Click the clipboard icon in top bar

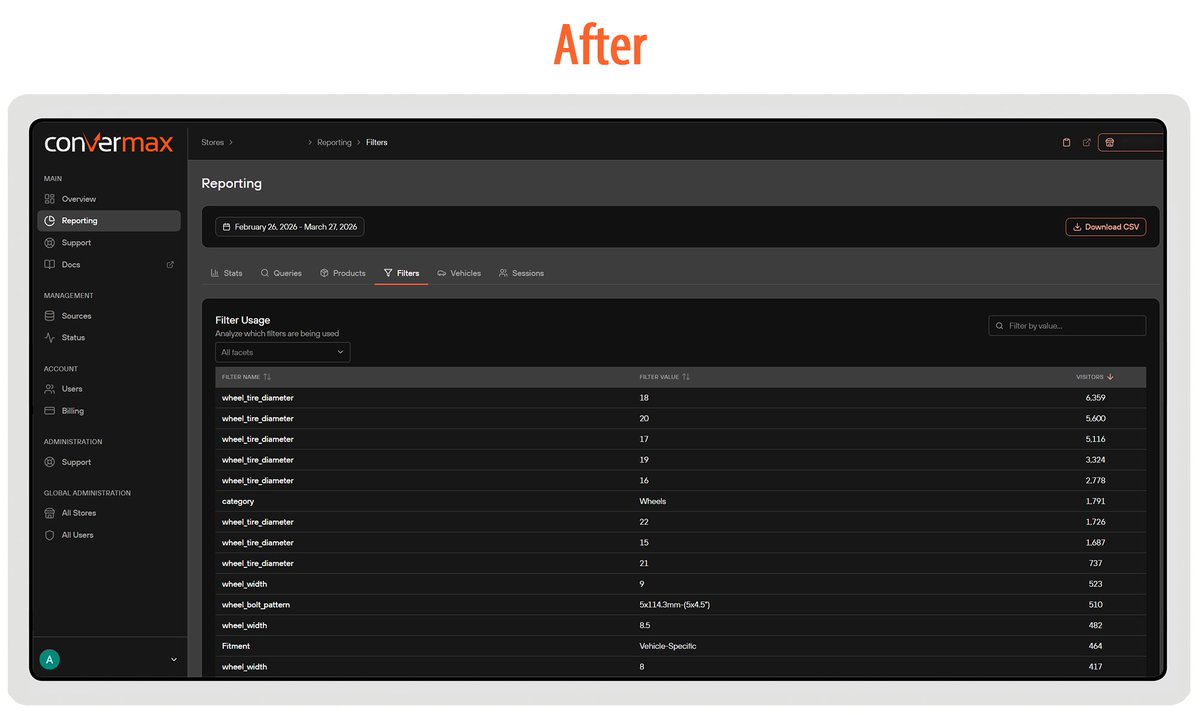tap(1066, 143)
